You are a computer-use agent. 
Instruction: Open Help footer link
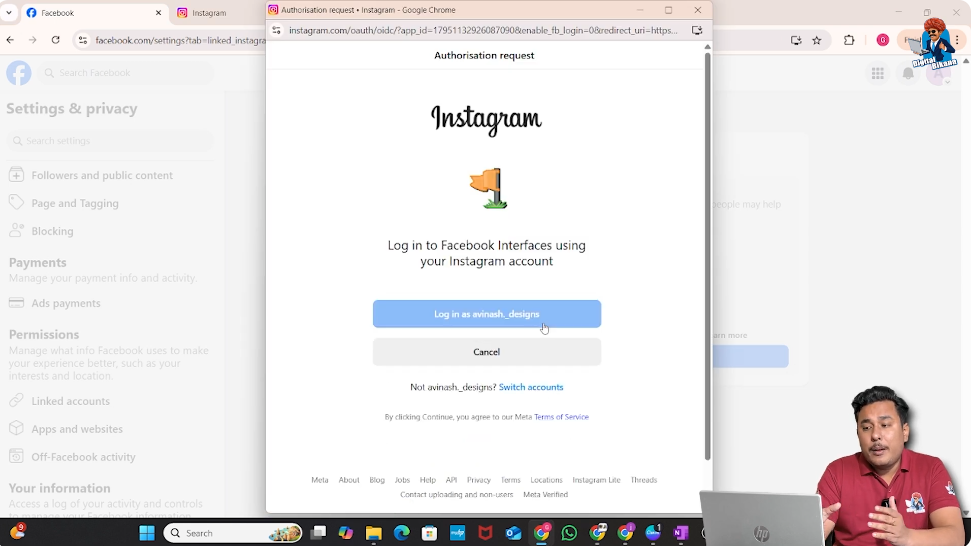point(428,480)
